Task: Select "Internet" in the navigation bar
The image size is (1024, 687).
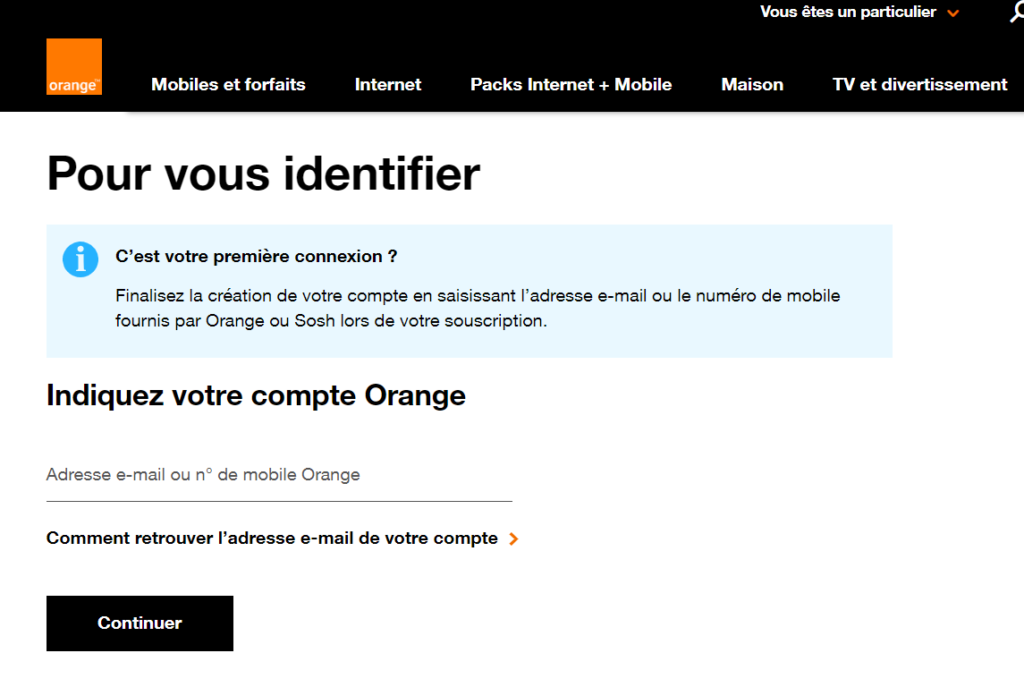Action: [x=388, y=85]
